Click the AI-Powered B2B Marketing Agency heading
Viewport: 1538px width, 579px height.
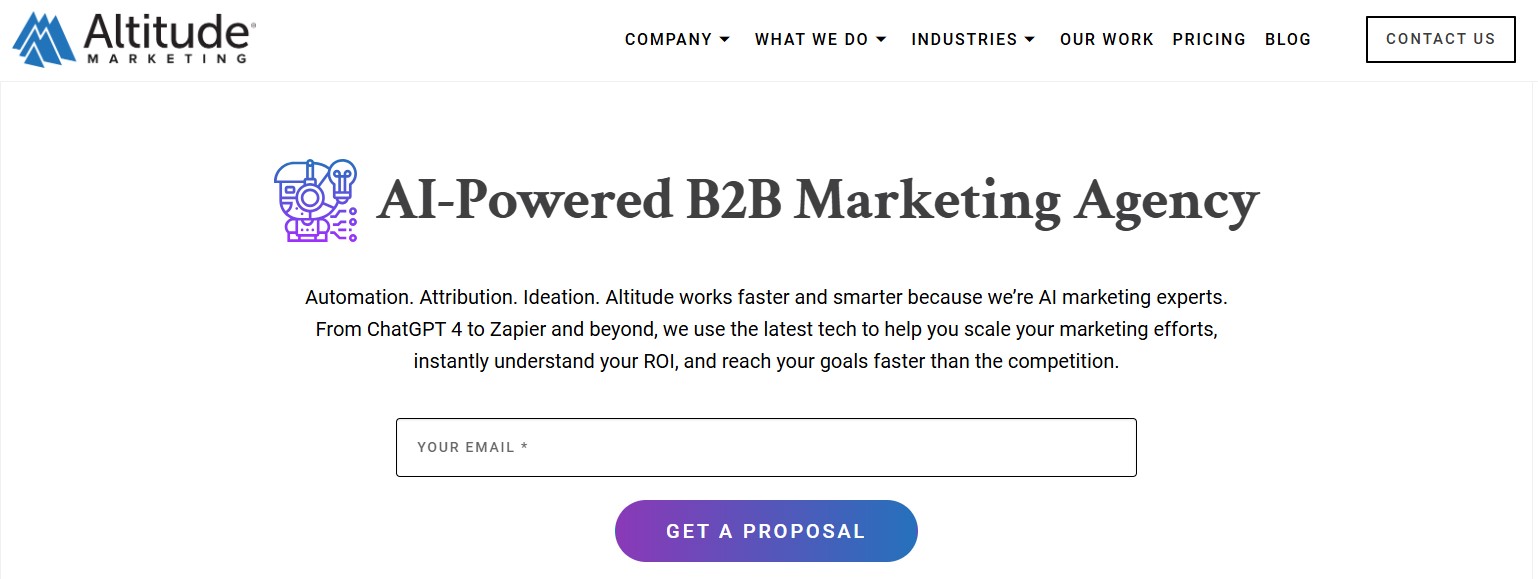(817, 201)
